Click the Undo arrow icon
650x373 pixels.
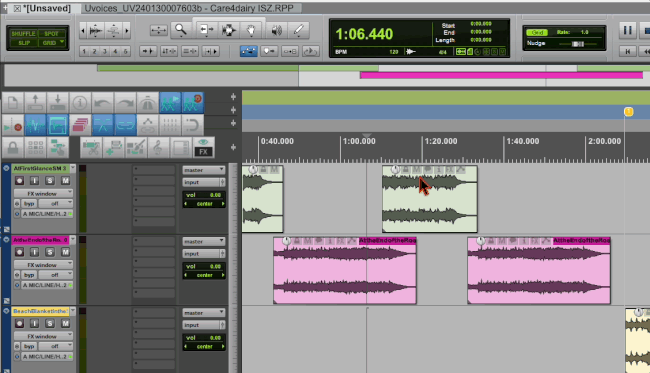click(x=102, y=102)
